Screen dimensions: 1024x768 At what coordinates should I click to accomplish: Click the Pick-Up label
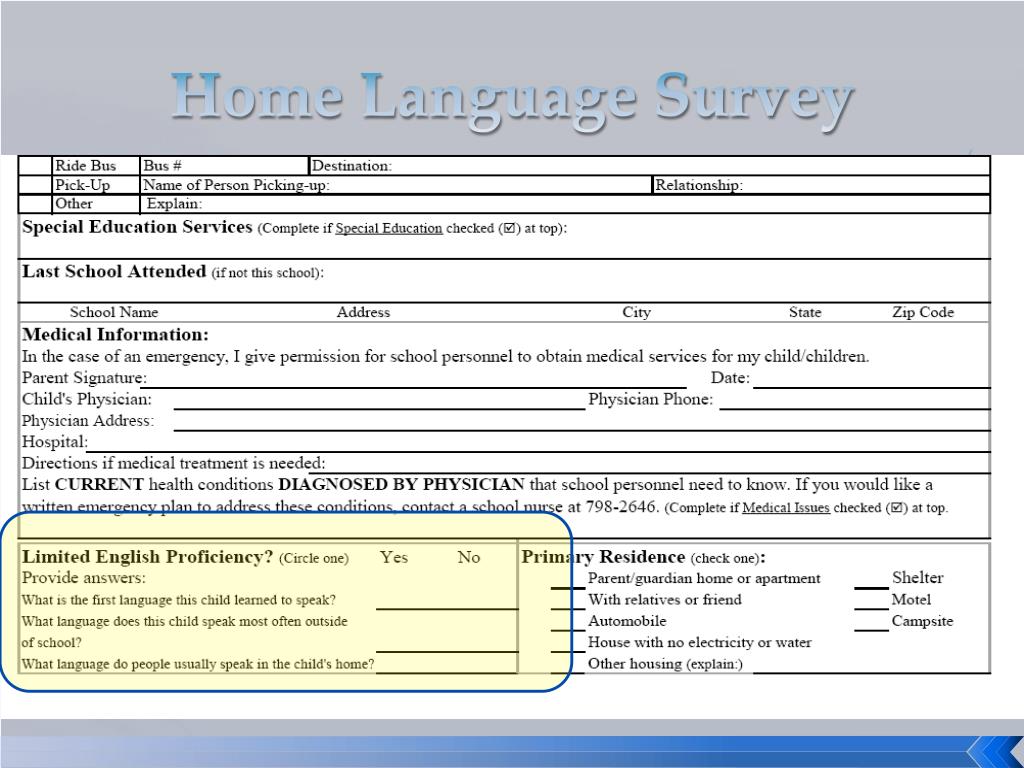pos(82,185)
